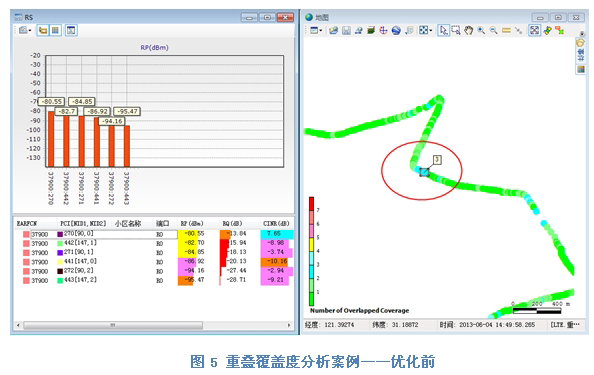Screen dimensions: 594x375
Task: Click the CINR value -10.16 cell
Action: (x=276, y=261)
